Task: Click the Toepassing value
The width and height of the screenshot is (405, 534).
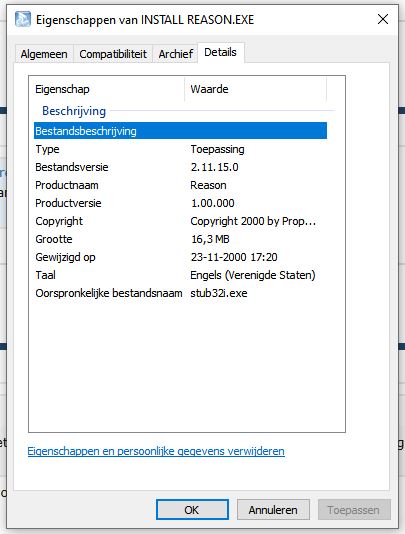Action: click(x=217, y=149)
